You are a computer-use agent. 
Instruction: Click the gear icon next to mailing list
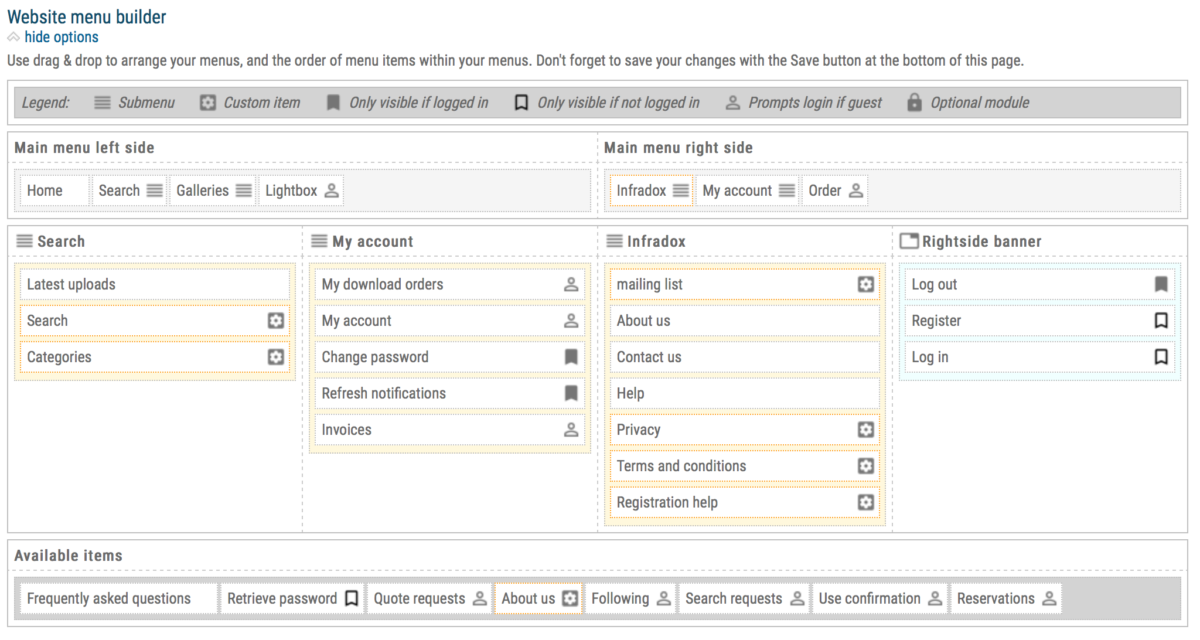pos(866,284)
